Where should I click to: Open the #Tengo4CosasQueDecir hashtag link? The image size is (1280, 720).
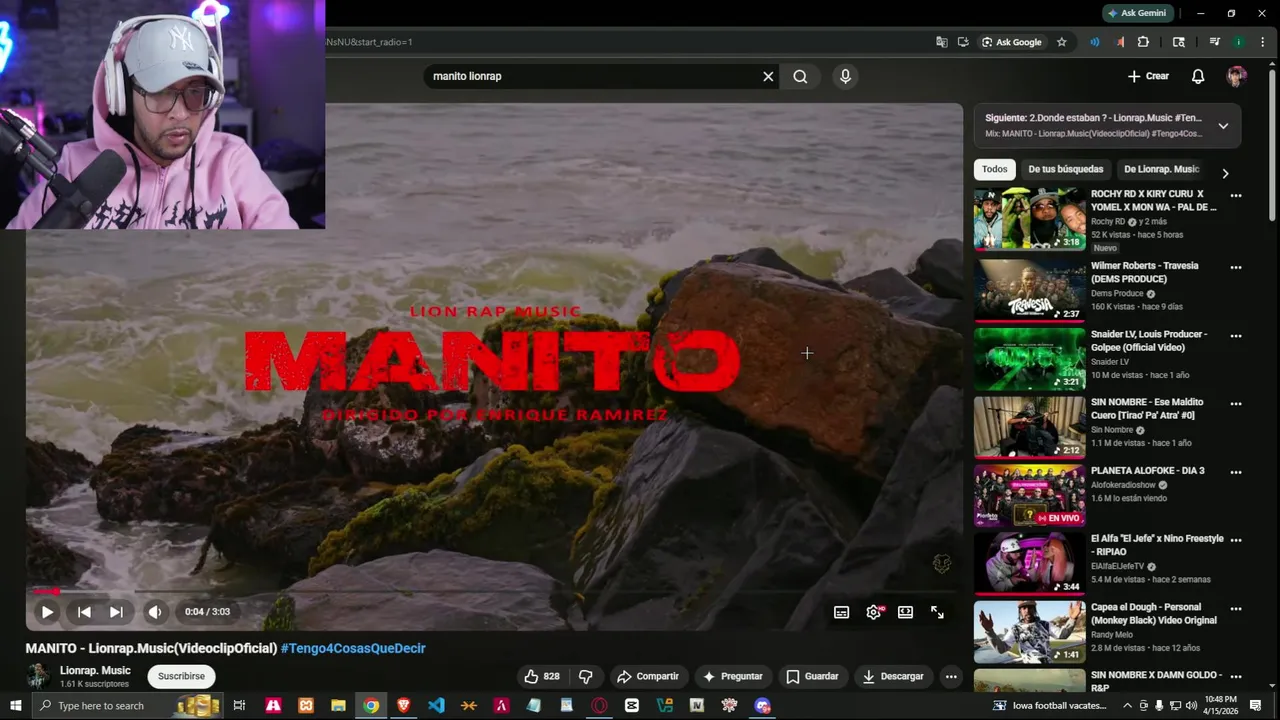(x=353, y=648)
